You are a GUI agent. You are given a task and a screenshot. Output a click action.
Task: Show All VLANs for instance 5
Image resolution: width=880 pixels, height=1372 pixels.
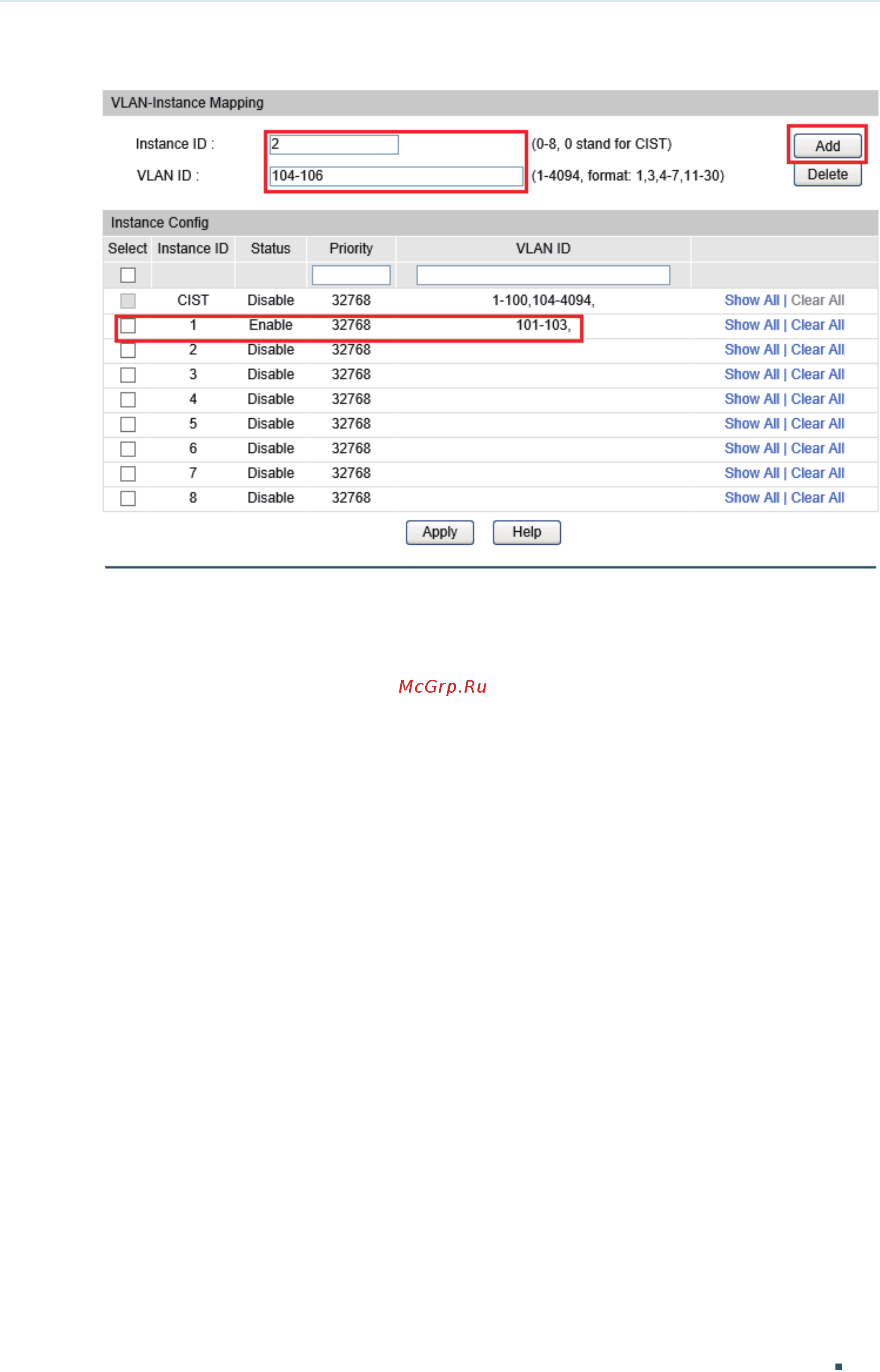pos(752,423)
